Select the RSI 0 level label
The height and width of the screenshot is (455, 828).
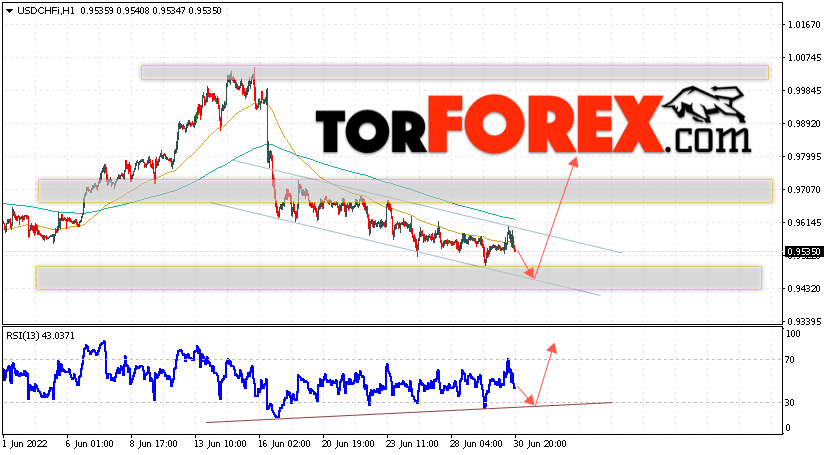788,428
